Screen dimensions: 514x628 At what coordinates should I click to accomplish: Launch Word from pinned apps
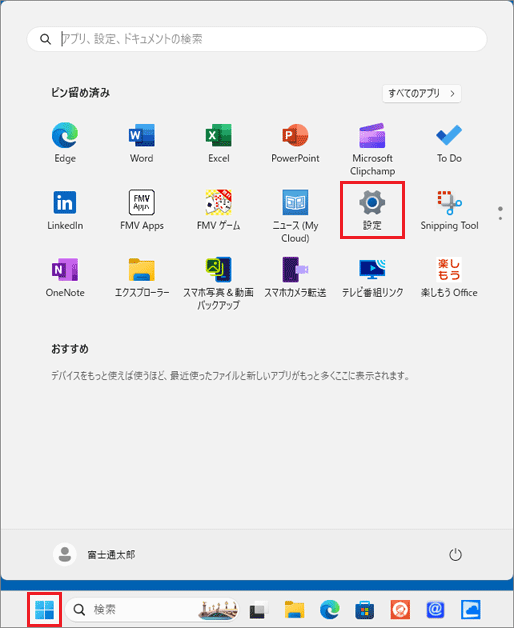(x=141, y=142)
